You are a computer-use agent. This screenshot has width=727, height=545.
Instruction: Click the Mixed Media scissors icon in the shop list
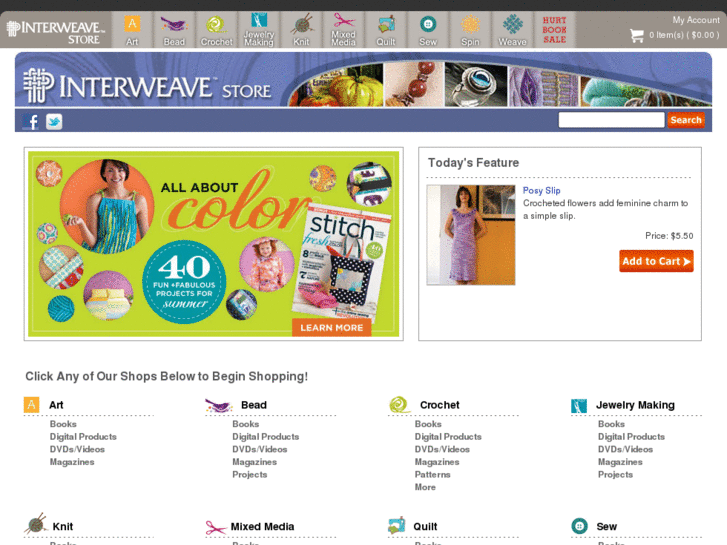pos(215,527)
